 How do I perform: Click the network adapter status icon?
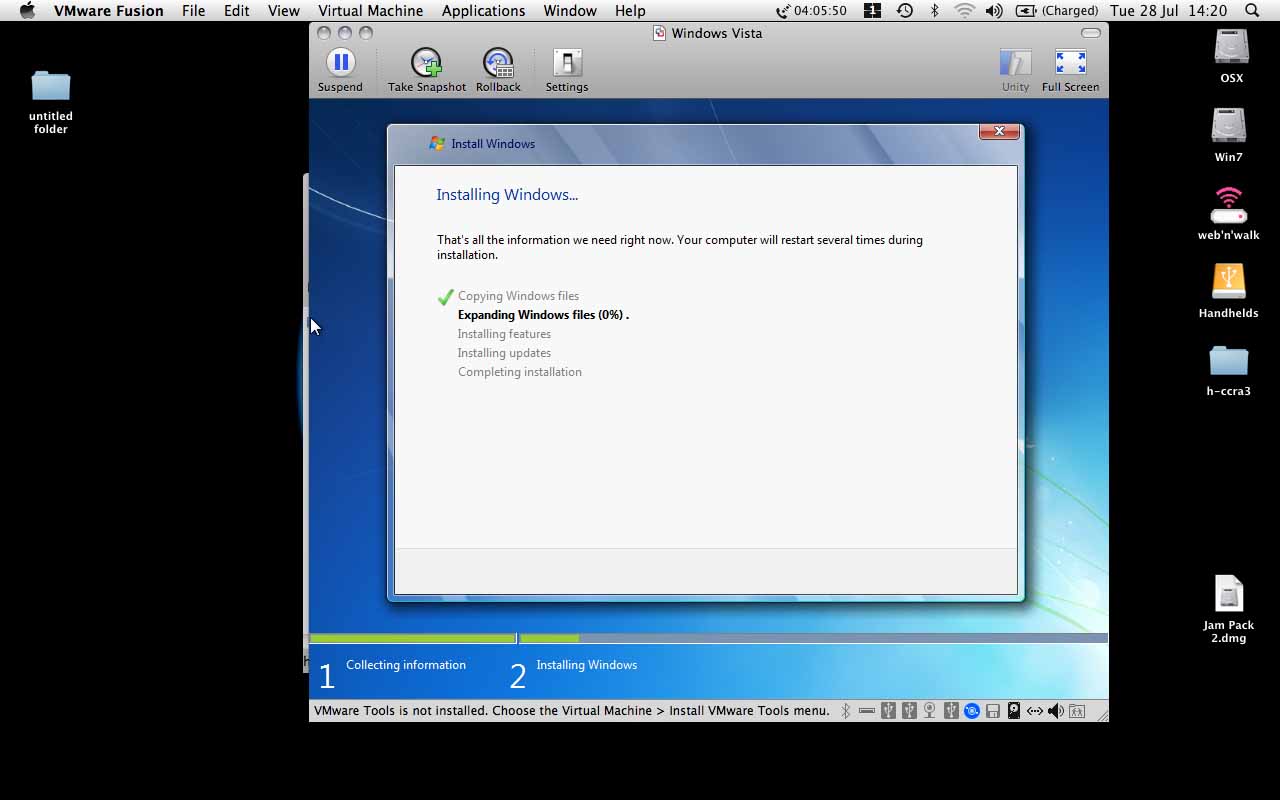coord(1034,711)
